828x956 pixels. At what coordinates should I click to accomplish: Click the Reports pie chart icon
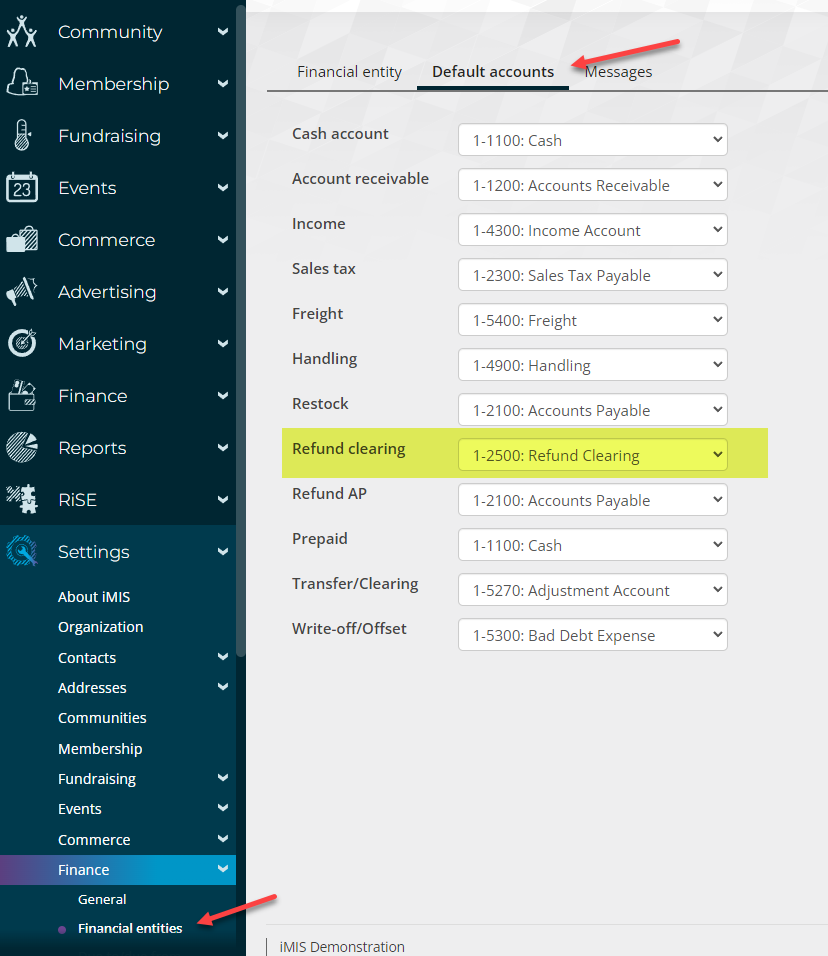click(22, 448)
